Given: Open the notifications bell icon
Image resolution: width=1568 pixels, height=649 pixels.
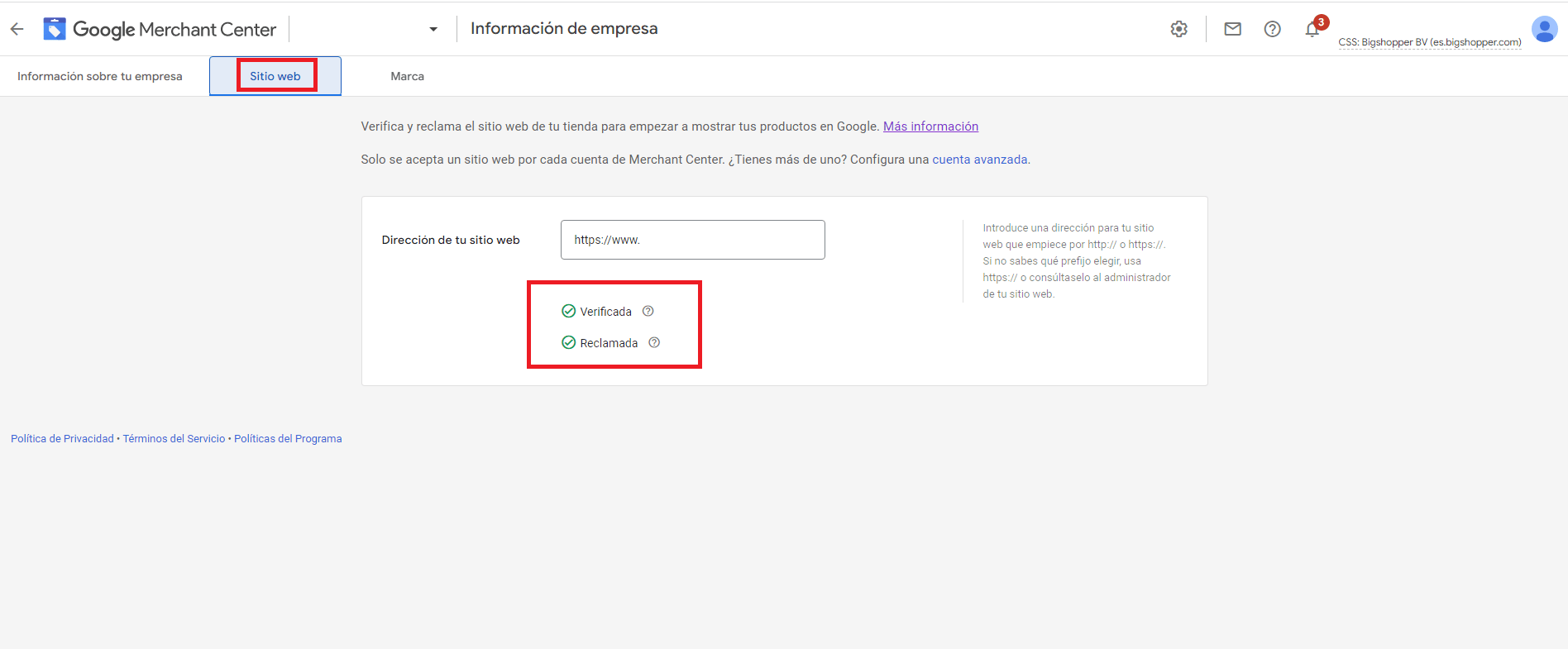Looking at the screenshot, I should (1312, 30).
